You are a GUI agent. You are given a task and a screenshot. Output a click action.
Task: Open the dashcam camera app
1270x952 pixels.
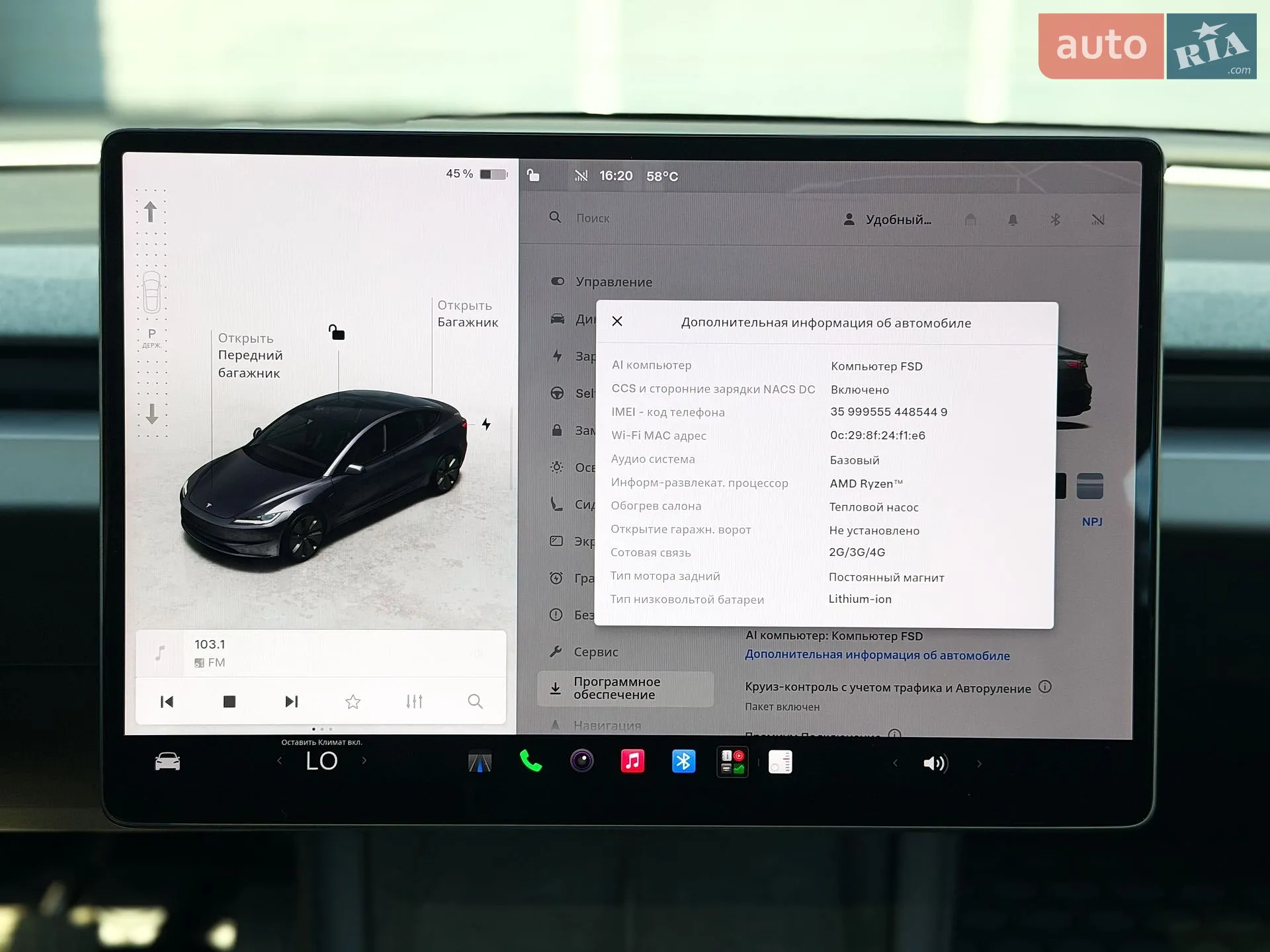[582, 761]
